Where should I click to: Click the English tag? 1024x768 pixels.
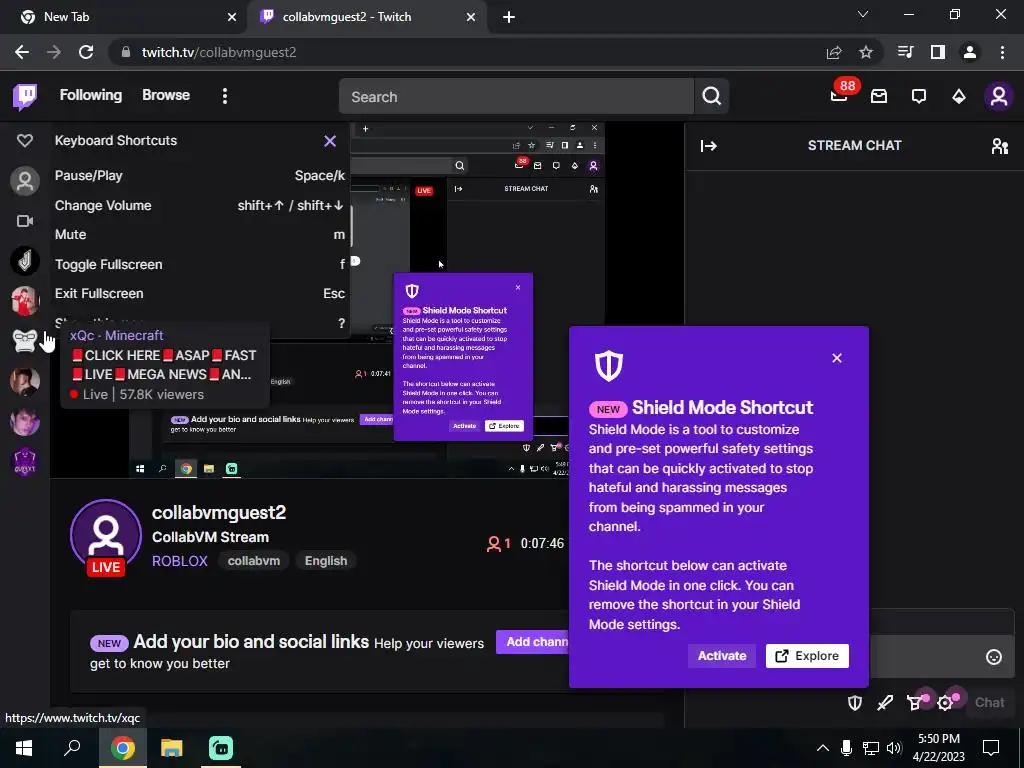[x=326, y=561]
